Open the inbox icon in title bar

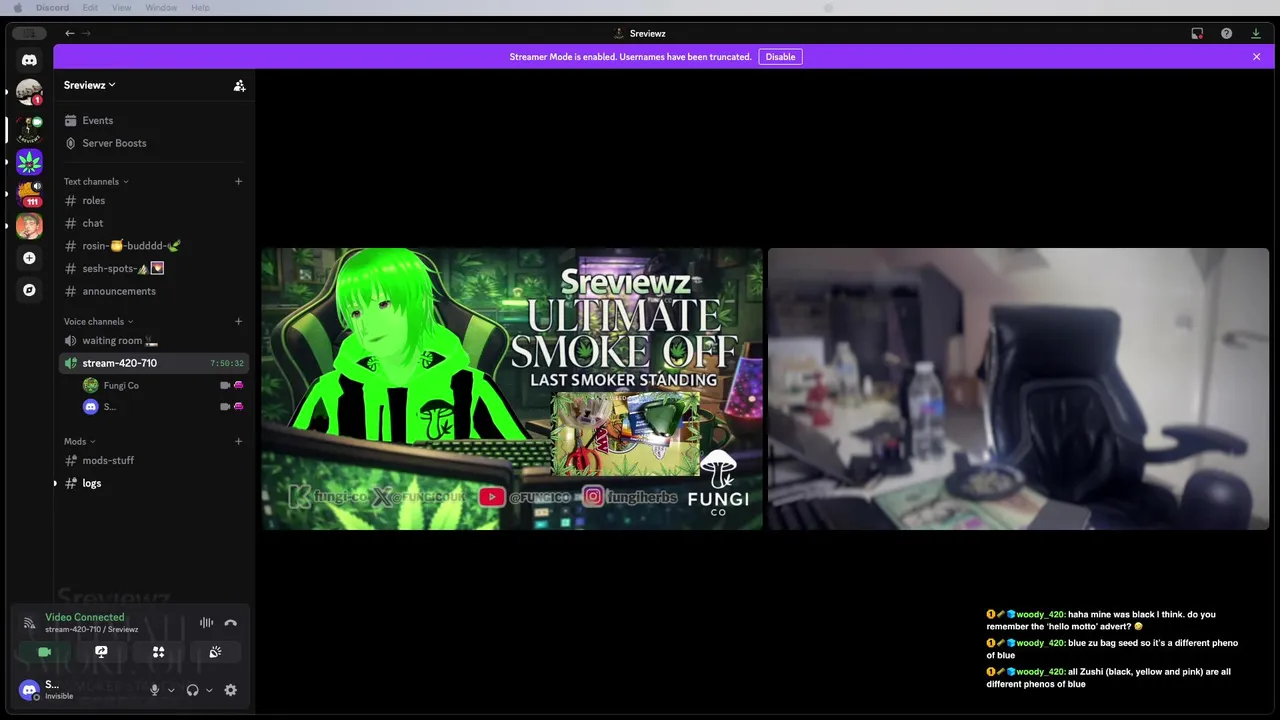click(x=1197, y=33)
